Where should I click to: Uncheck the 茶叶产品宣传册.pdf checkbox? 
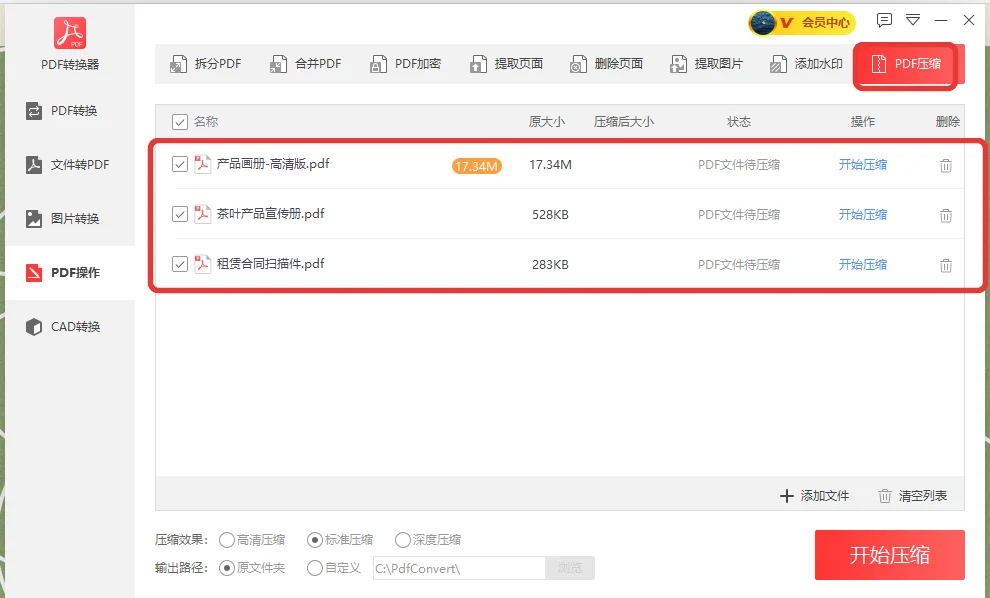[x=180, y=214]
